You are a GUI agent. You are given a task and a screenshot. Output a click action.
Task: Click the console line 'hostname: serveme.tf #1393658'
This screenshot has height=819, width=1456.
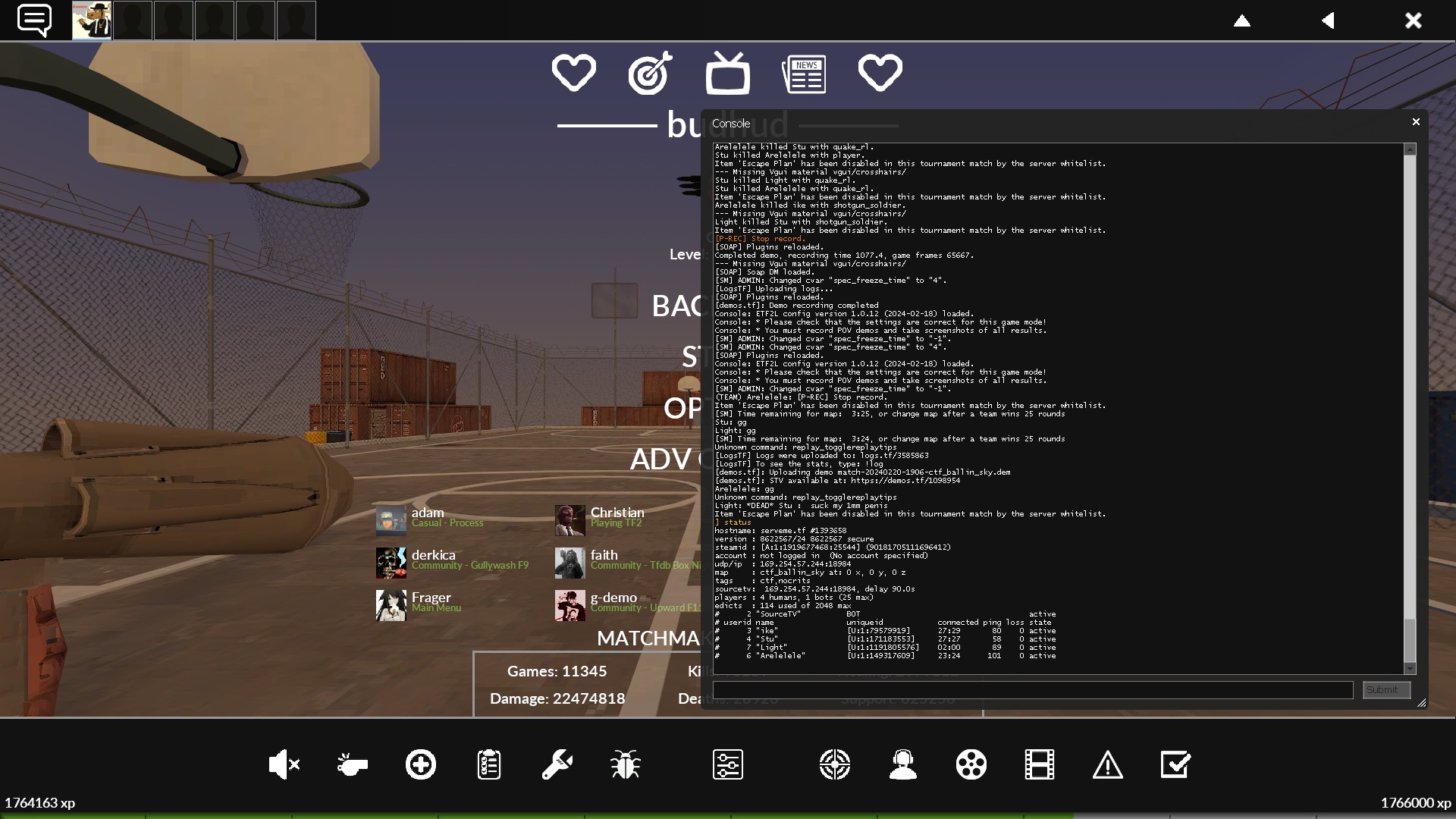(x=780, y=531)
